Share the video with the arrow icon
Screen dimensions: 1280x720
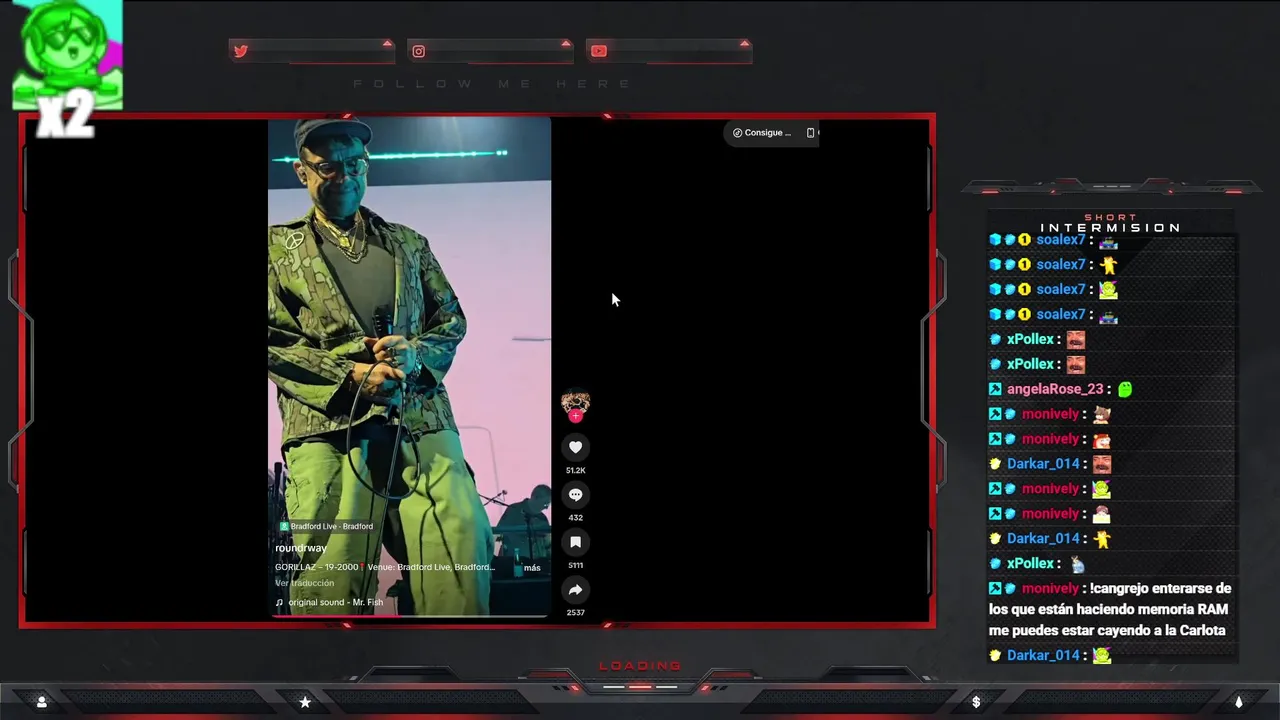click(x=575, y=589)
